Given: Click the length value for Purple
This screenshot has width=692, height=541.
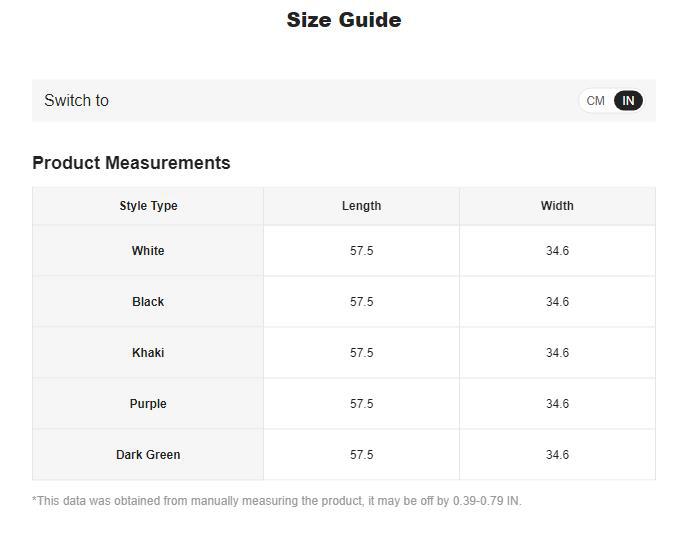Looking at the screenshot, I should (x=361, y=404).
